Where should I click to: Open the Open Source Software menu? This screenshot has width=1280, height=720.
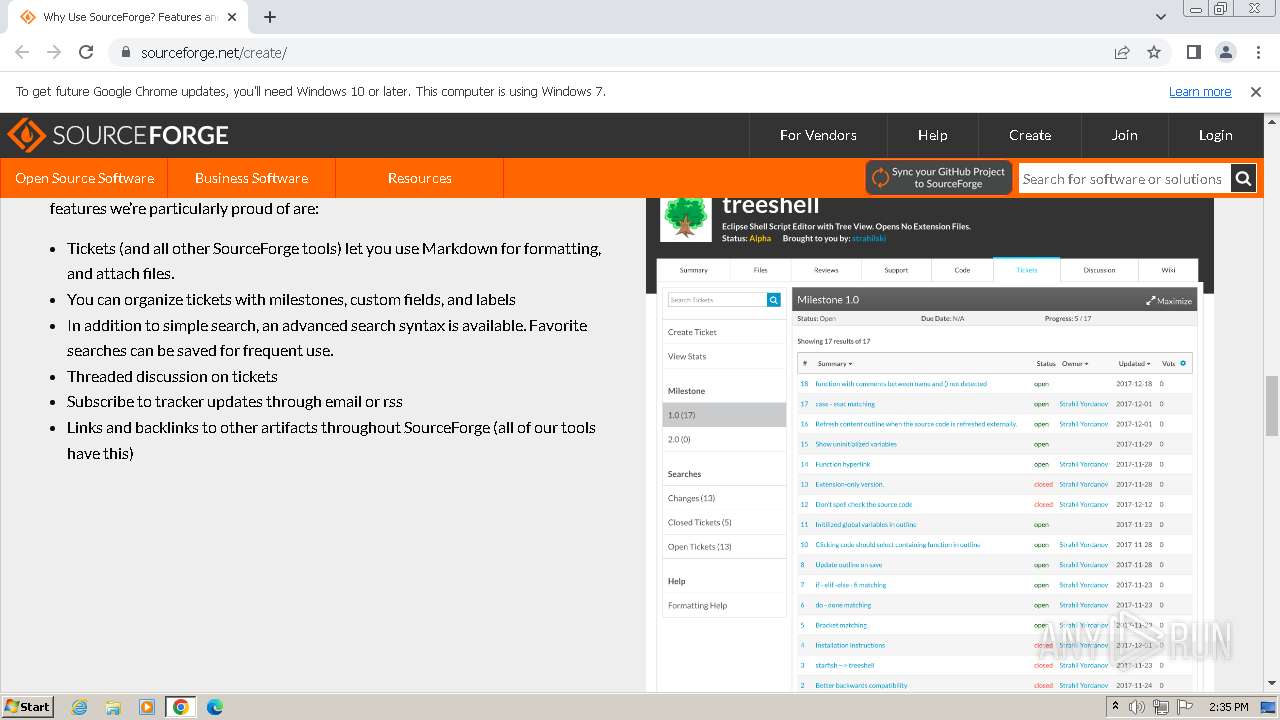click(x=84, y=178)
